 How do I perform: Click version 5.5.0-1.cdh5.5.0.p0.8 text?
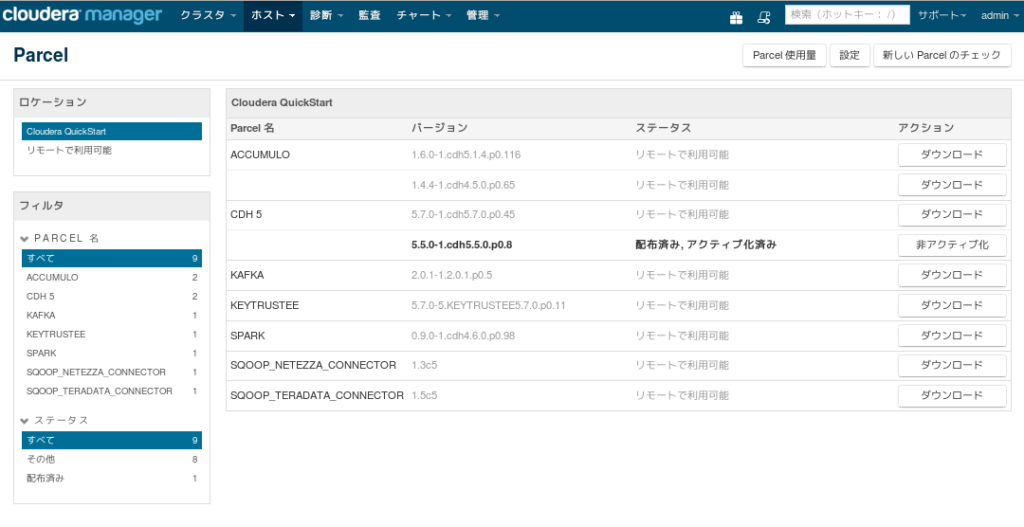coord(462,245)
